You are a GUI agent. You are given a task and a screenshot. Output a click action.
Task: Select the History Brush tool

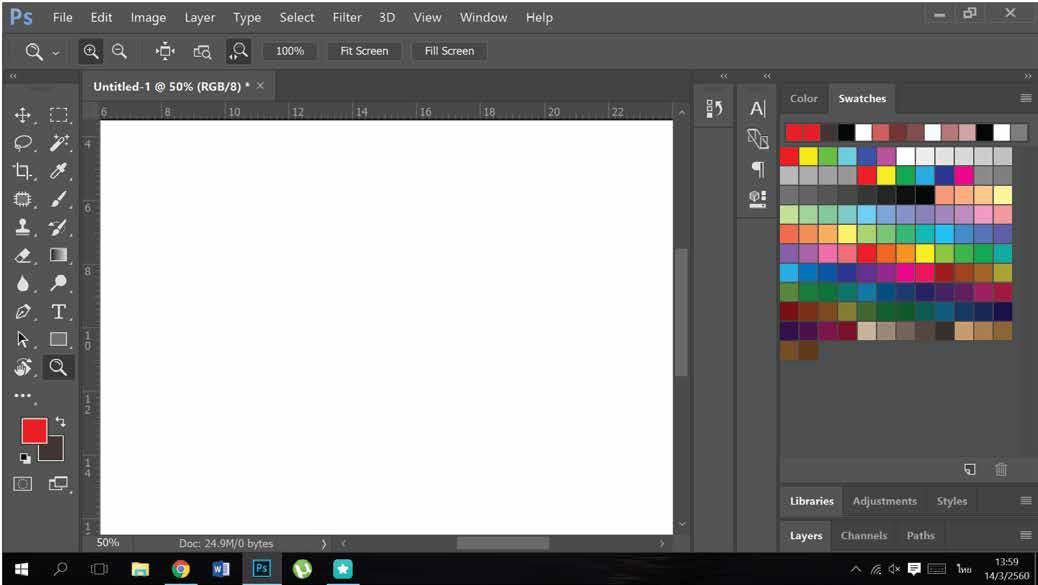tap(58, 227)
